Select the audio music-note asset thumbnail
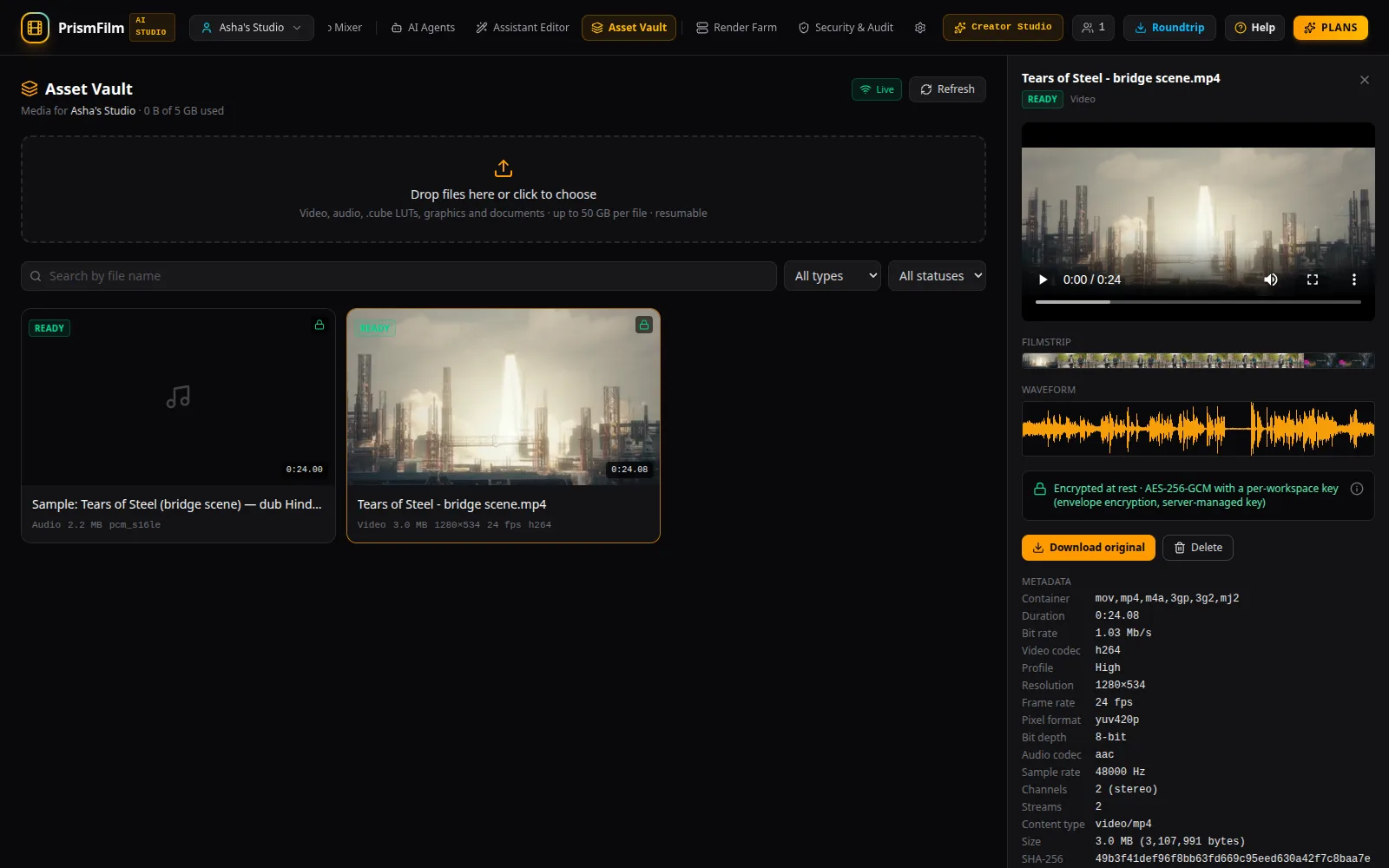Screen dimensions: 1389x868 [178, 397]
